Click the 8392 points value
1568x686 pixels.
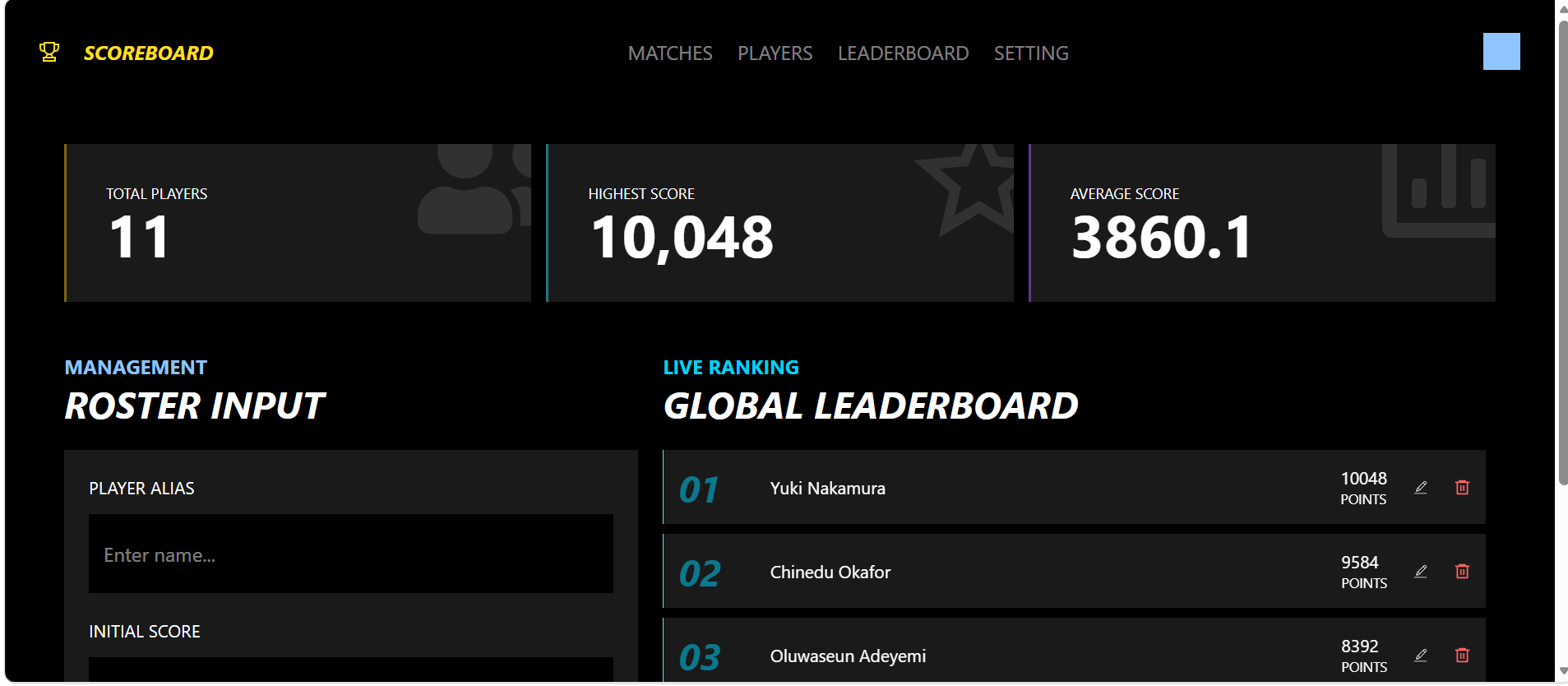(1359, 647)
